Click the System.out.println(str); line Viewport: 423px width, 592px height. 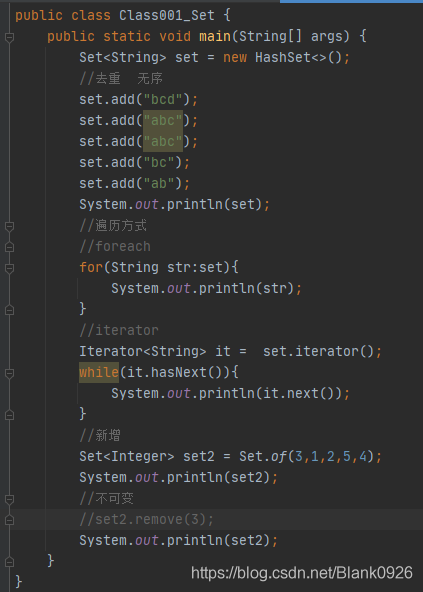[206, 289]
